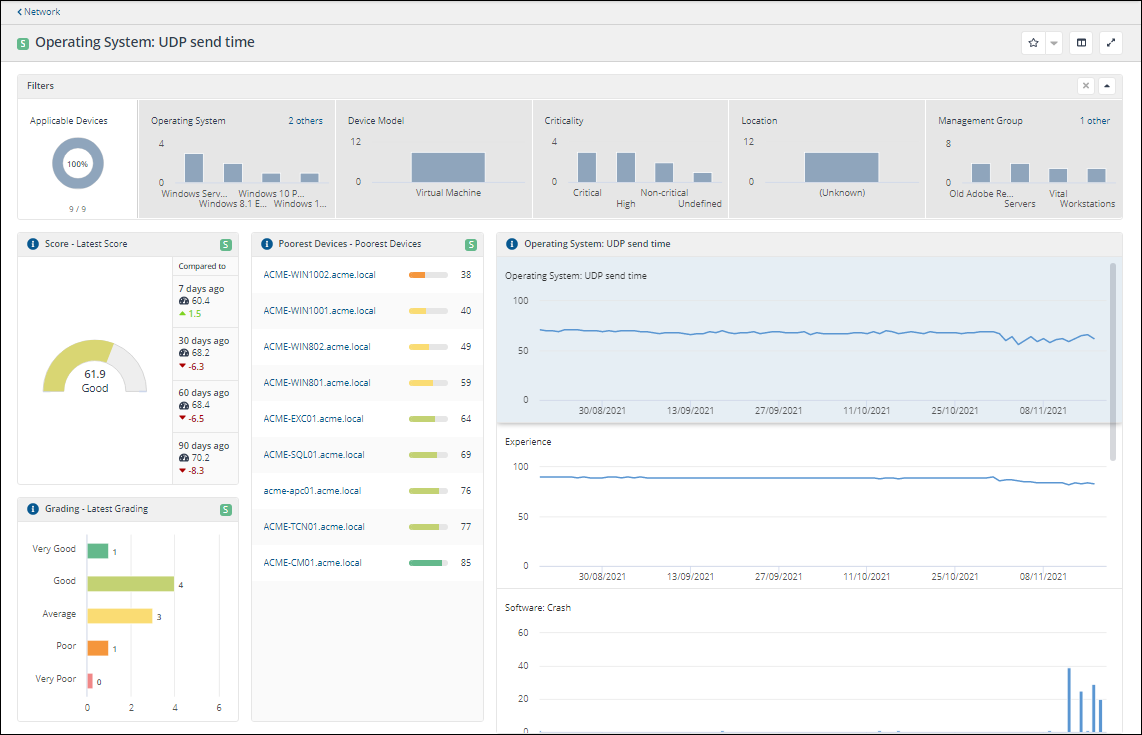1142x735 pixels.
Task: Filter by Virtual Machine bar in Device Model
Action: [x=448, y=168]
